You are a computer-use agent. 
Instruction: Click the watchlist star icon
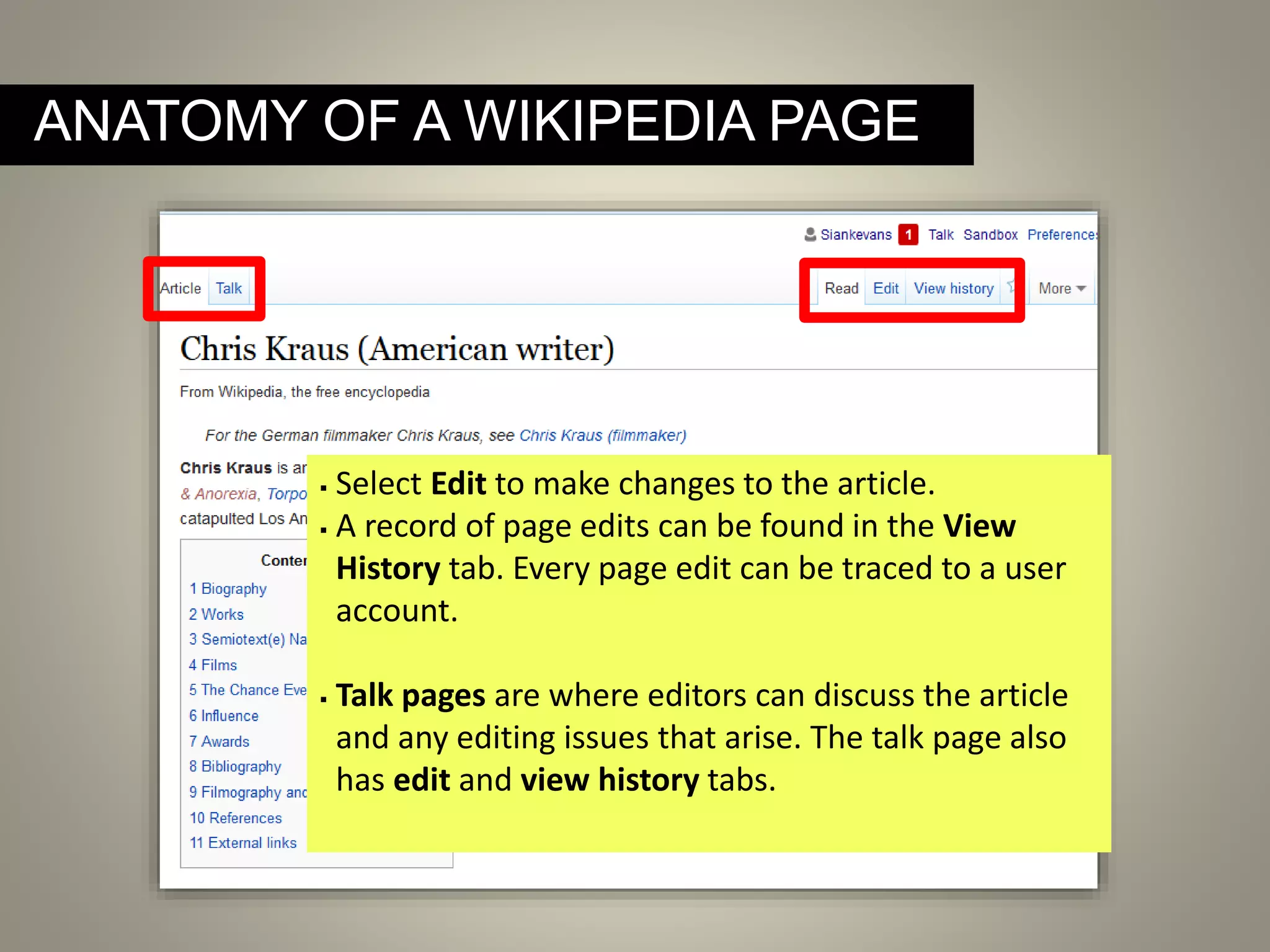point(1011,286)
